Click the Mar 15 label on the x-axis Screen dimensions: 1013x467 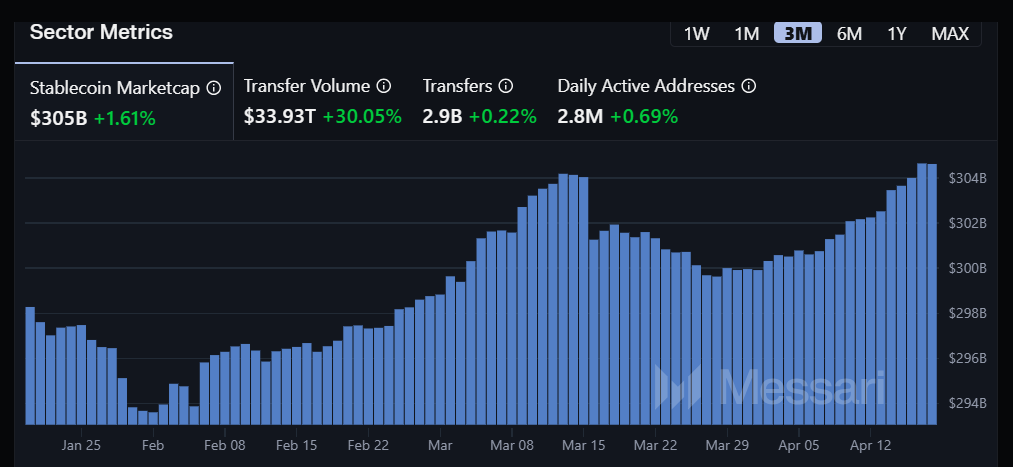(584, 444)
